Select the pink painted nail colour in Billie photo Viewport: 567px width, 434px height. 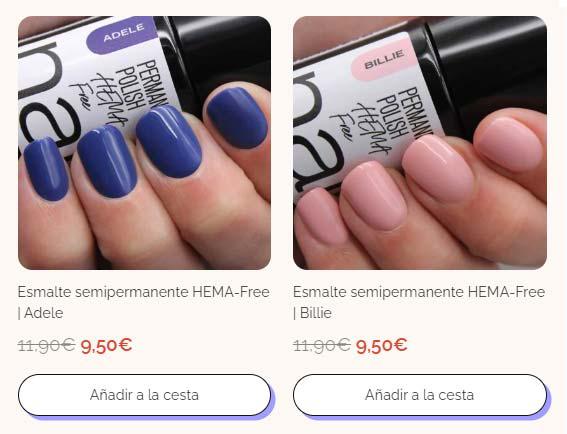(x=438, y=169)
